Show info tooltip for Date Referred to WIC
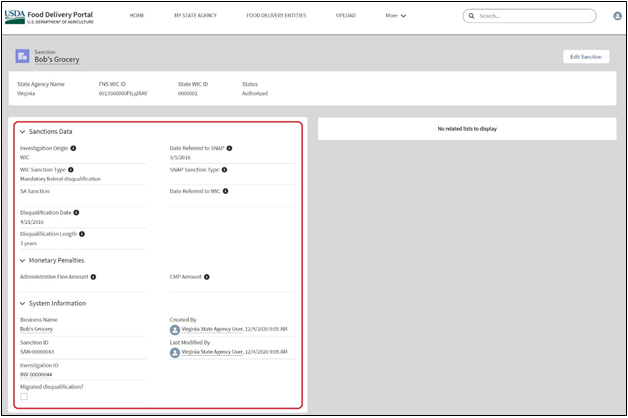 point(225,191)
